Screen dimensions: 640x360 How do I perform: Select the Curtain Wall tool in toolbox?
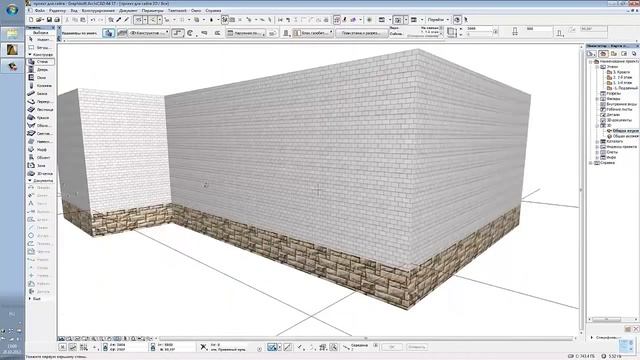[x=40, y=142]
